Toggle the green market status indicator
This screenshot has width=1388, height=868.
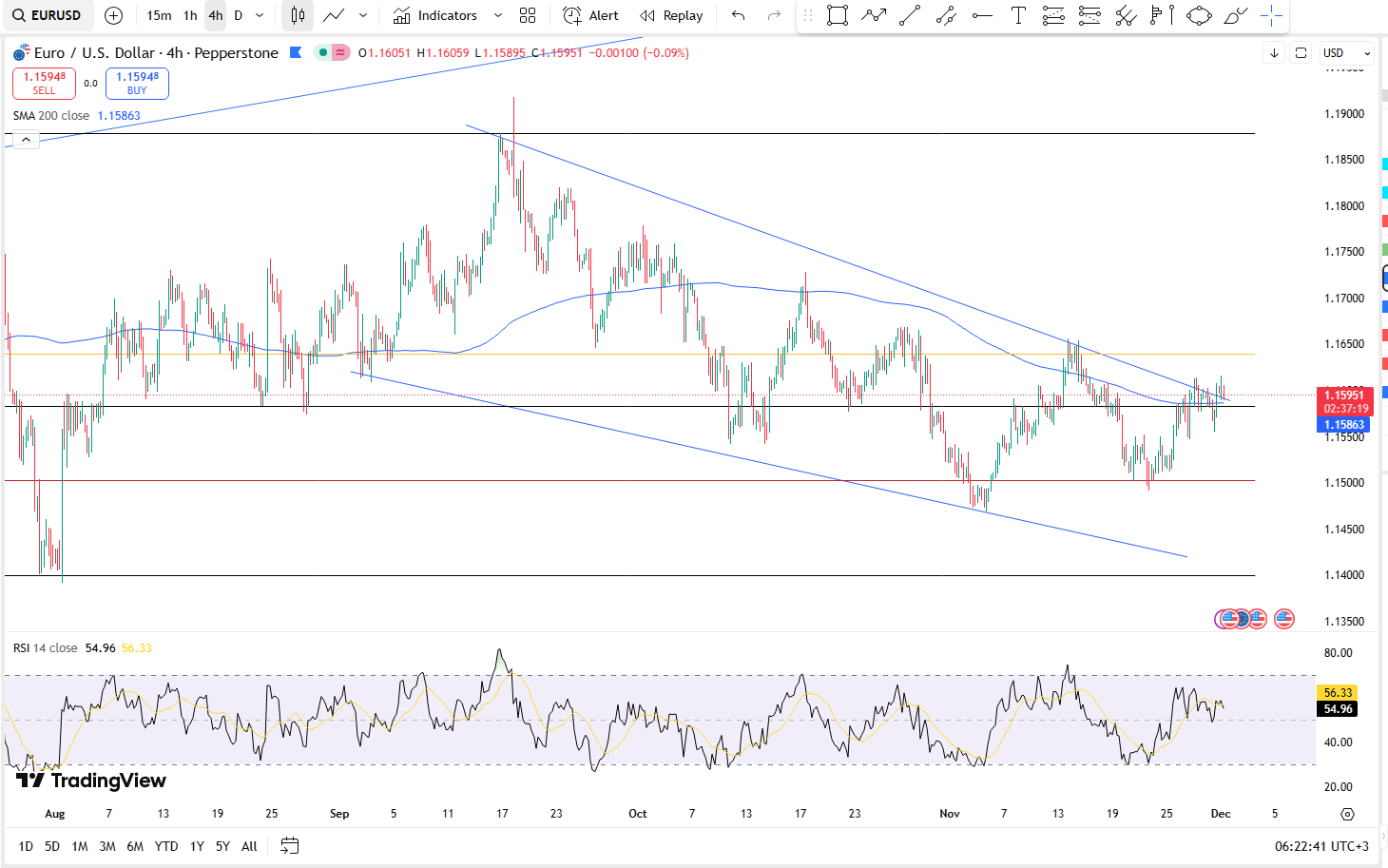323,53
